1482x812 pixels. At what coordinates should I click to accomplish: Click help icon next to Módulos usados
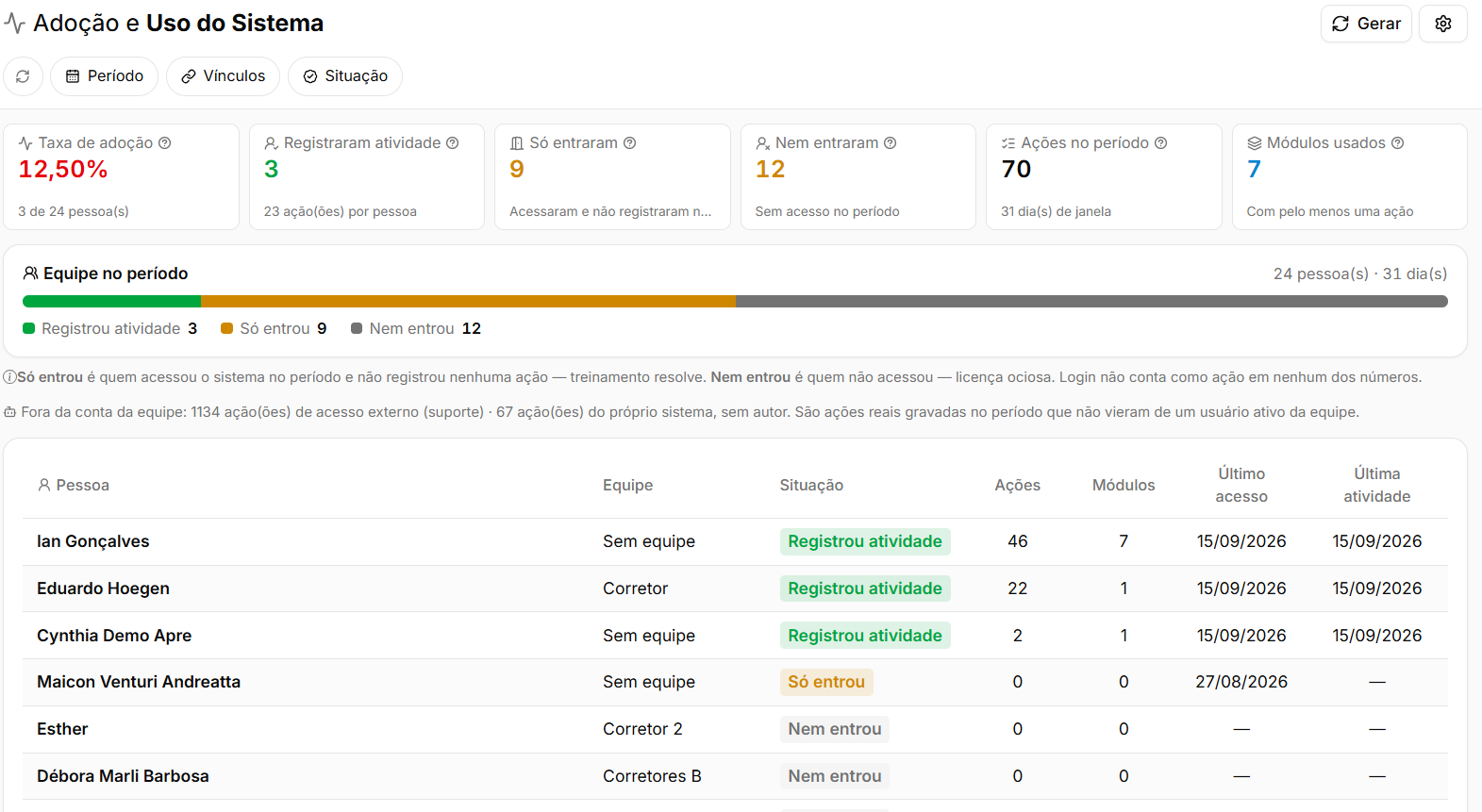click(x=1397, y=143)
